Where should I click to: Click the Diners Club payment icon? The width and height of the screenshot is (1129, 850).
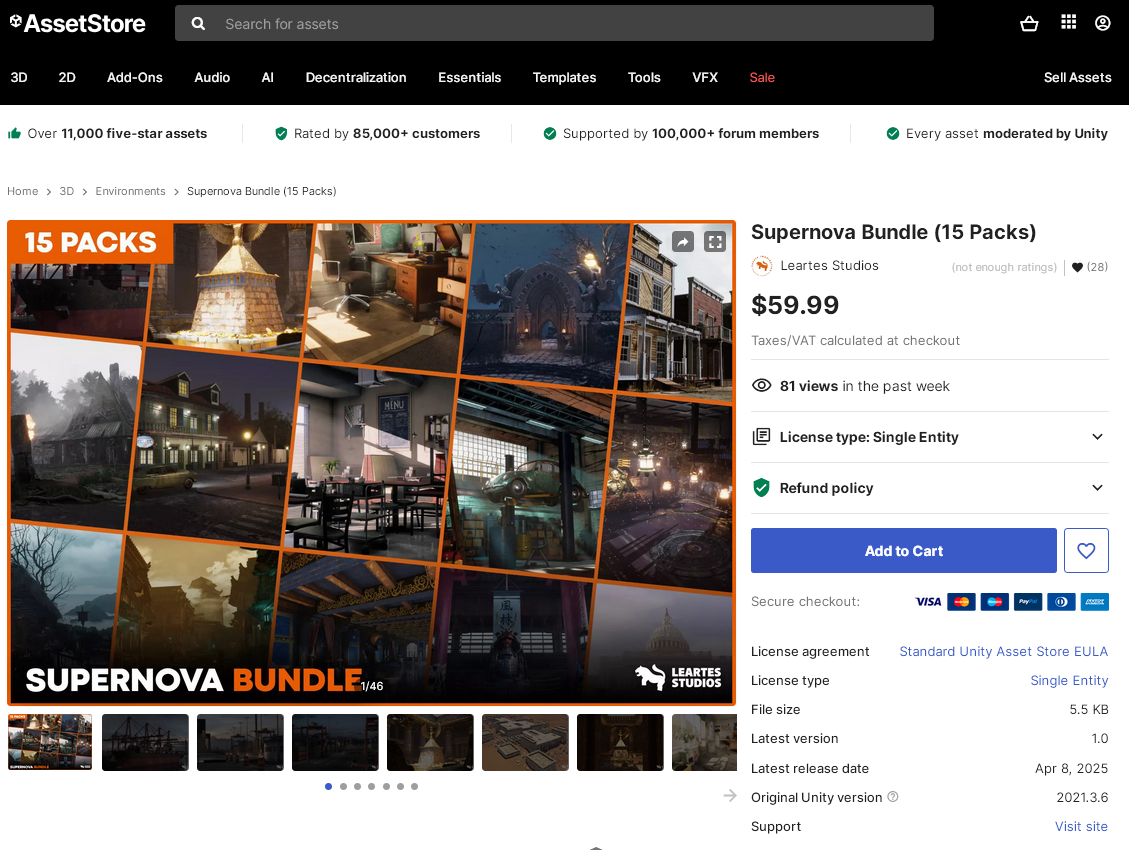point(1061,602)
